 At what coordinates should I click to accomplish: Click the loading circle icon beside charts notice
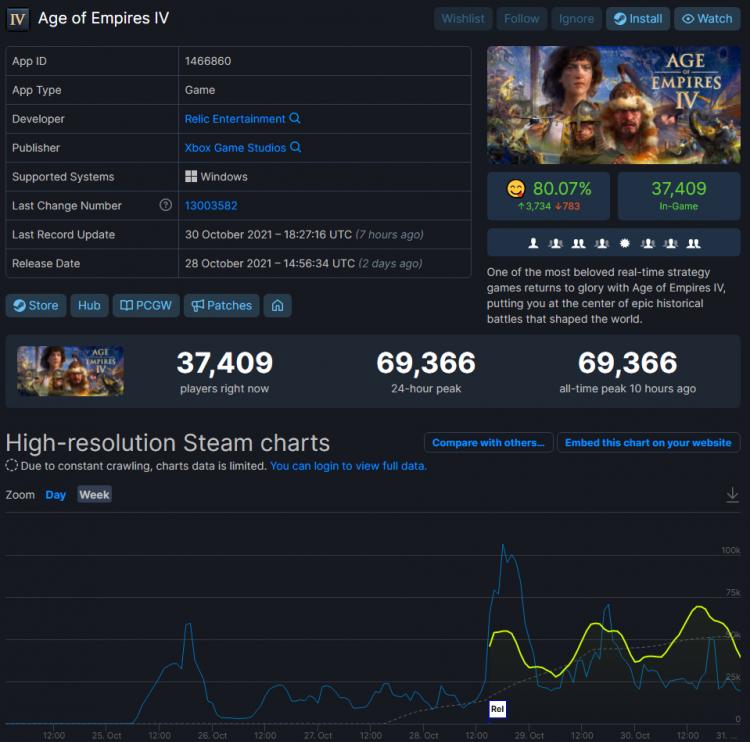11,465
